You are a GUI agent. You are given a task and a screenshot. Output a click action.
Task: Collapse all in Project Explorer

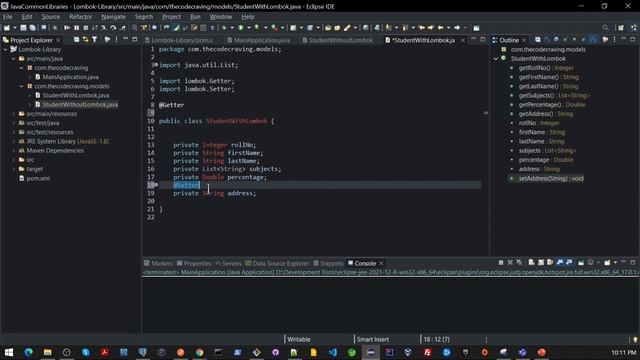pos(76,40)
